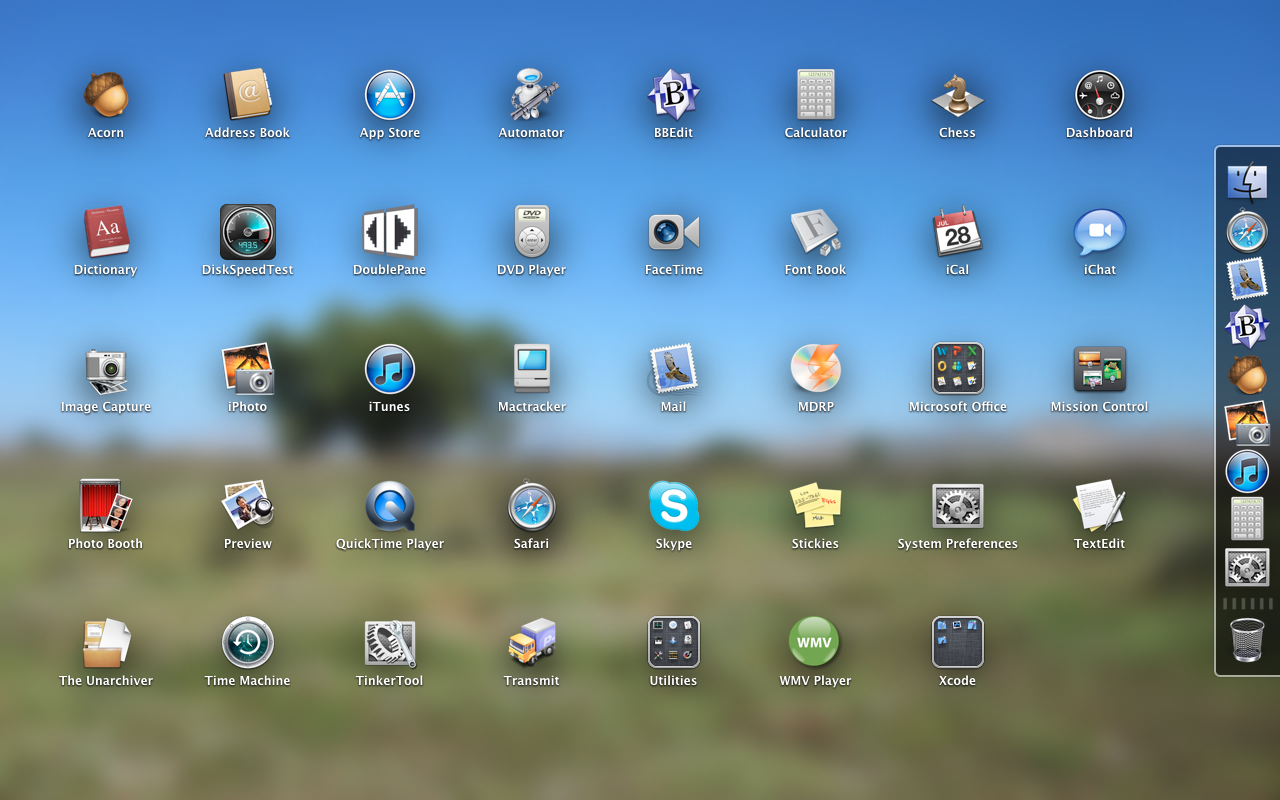This screenshot has width=1280, height=800.
Task: Launch the Dictionary app
Action: 105,232
